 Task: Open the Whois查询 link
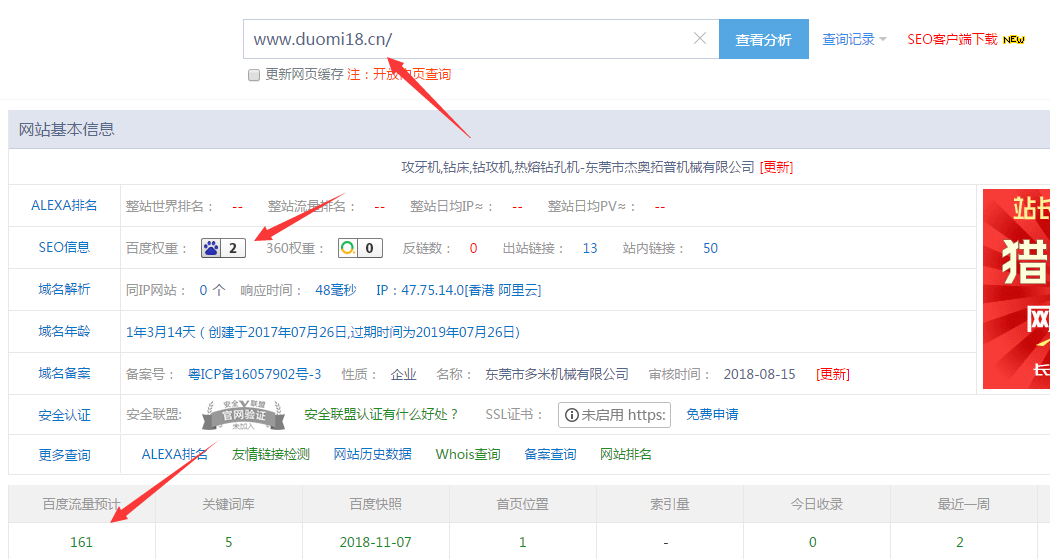[467, 454]
